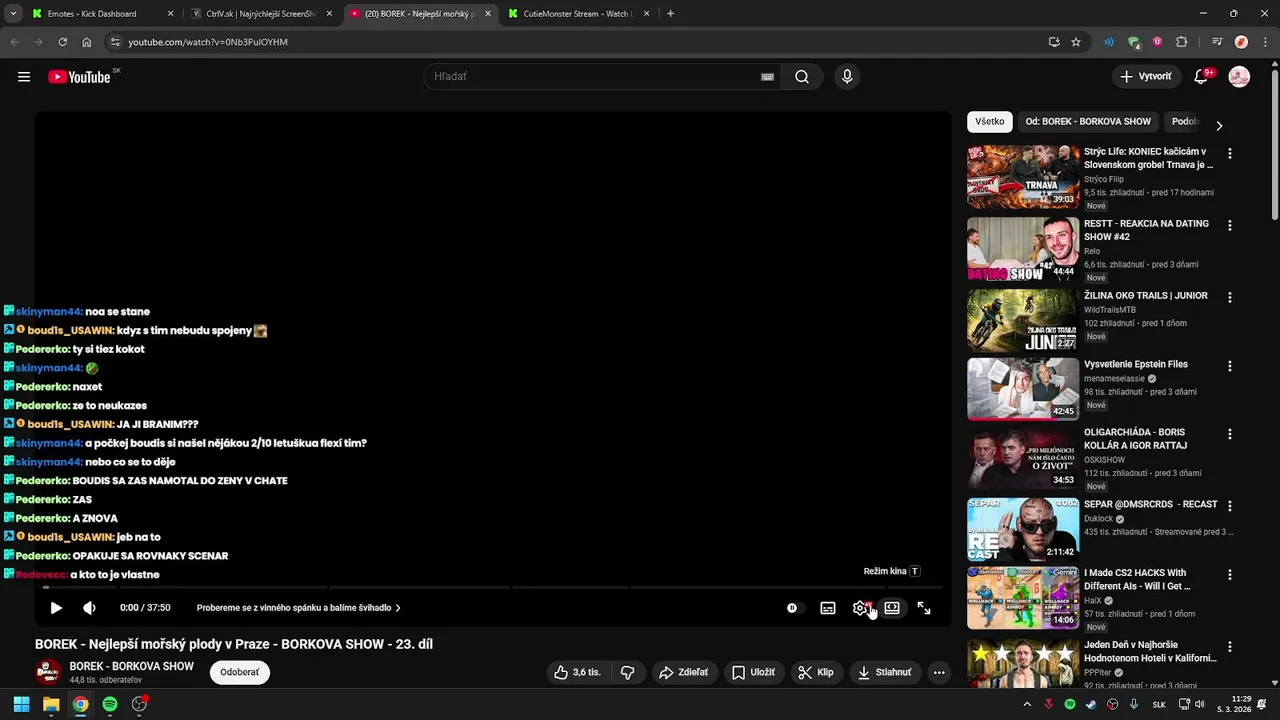This screenshot has height=720, width=1280.
Task: Open BOREK - BORKOVA SHOW channel avatar
Action: click(48, 673)
